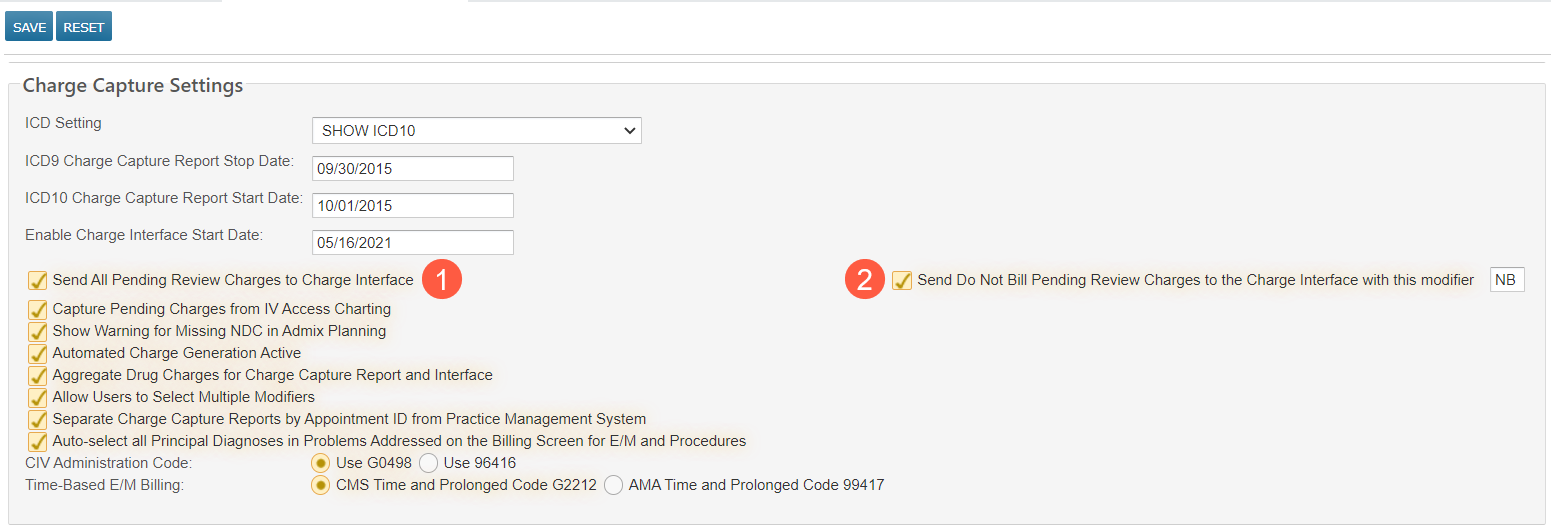Viewport: 1551px width, 527px height.
Task: Click the RESET button
Action: click(x=84, y=27)
